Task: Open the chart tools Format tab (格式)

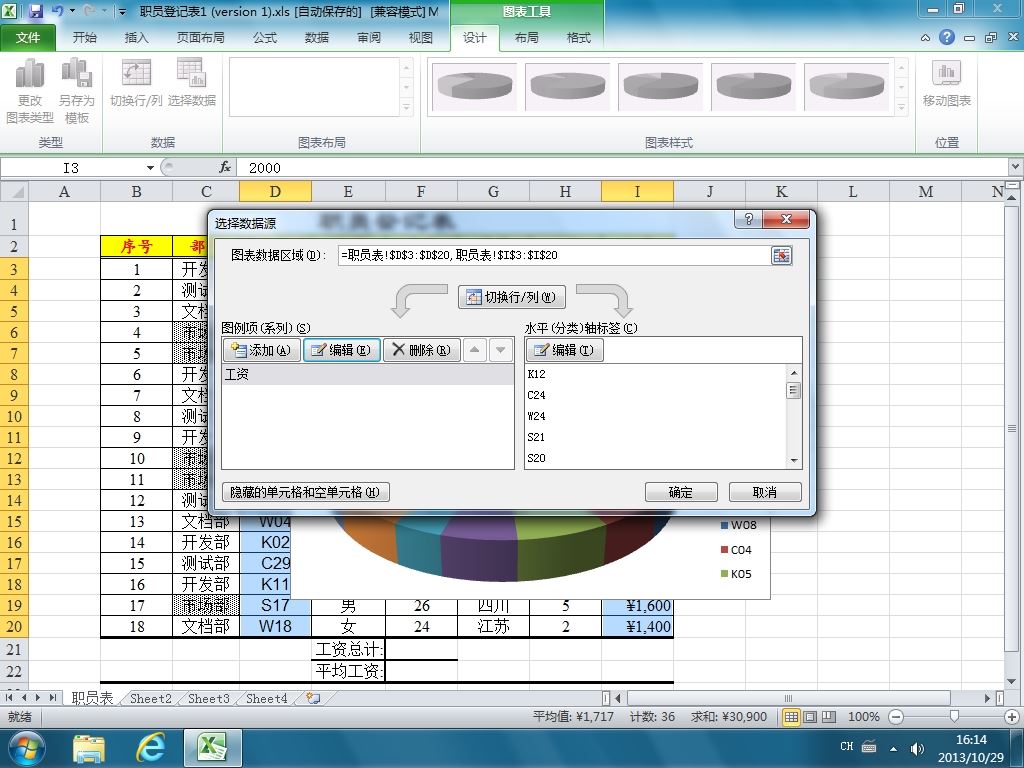Action: pyautogui.click(x=579, y=38)
